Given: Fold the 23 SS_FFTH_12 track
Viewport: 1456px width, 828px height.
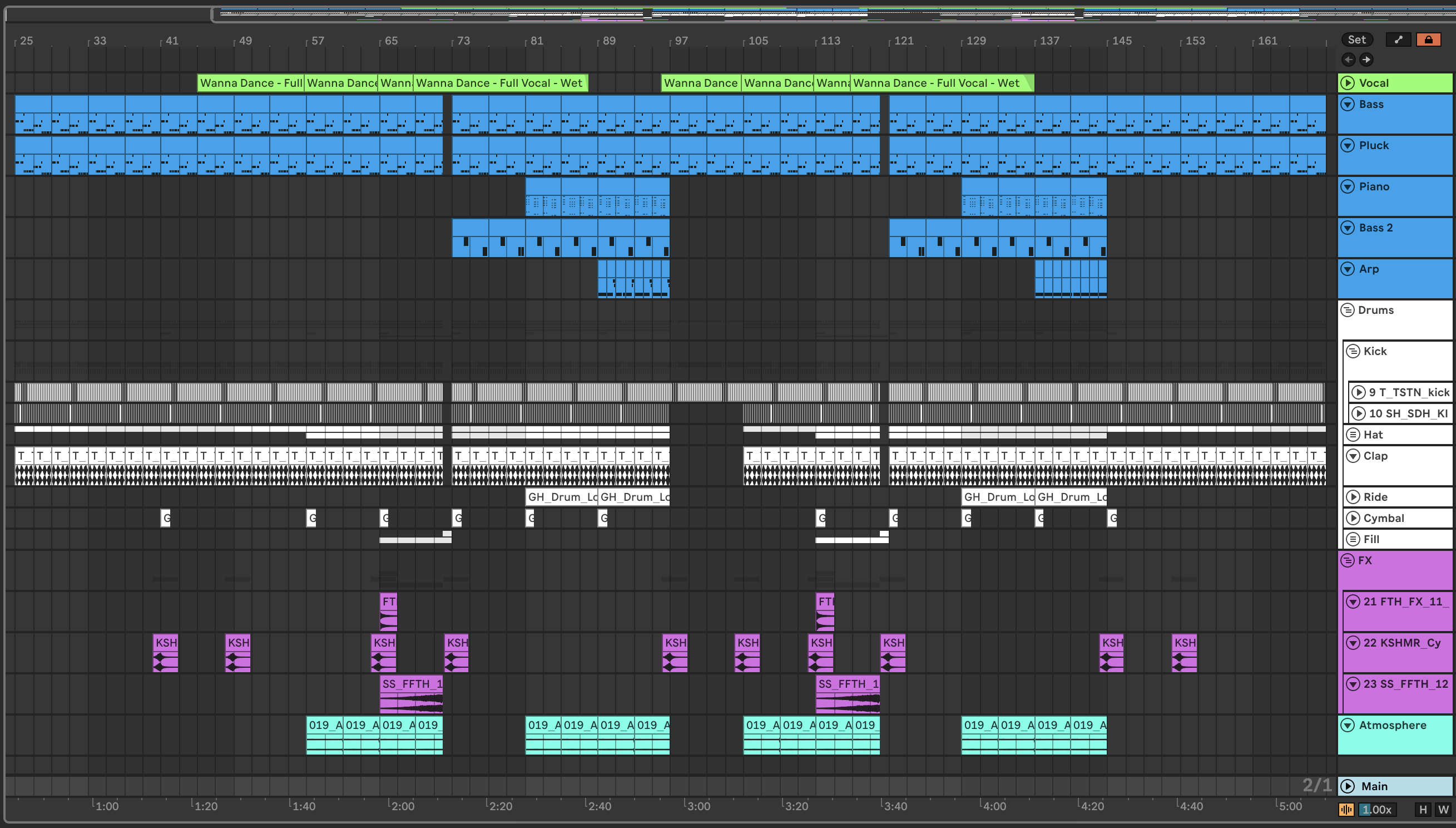Looking at the screenshot, I should [x=1353, y=683].
